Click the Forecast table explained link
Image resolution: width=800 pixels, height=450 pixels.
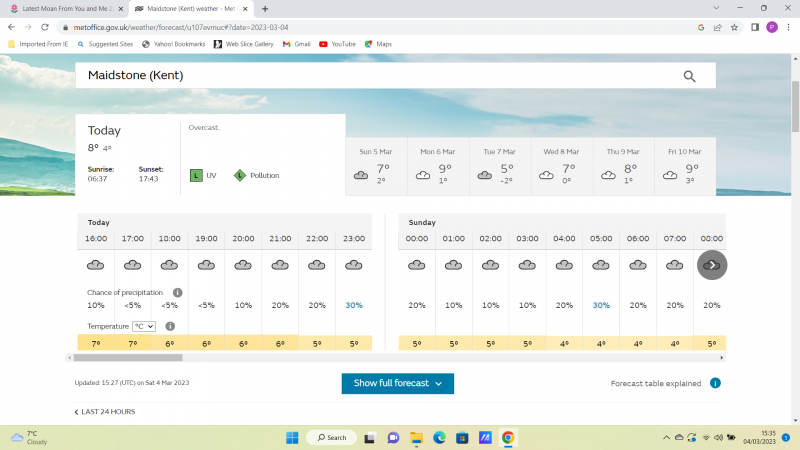click(656, 383)
